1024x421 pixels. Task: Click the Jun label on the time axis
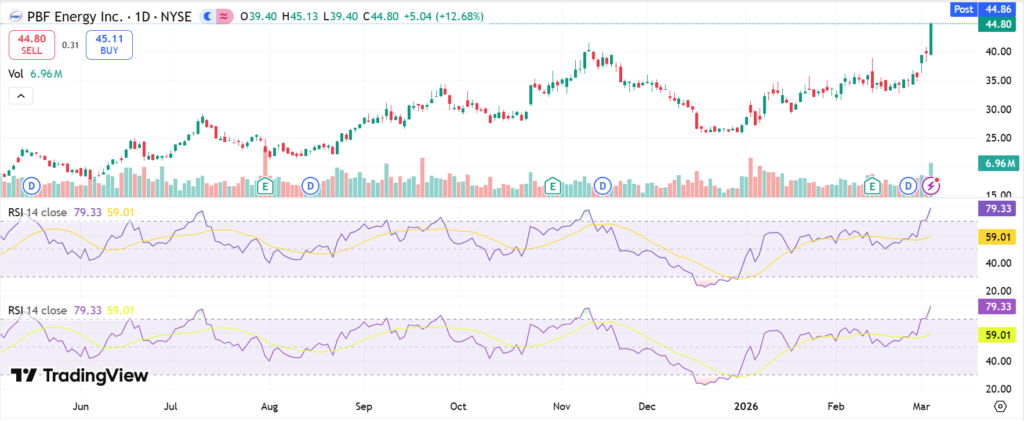tap(80, 406)
